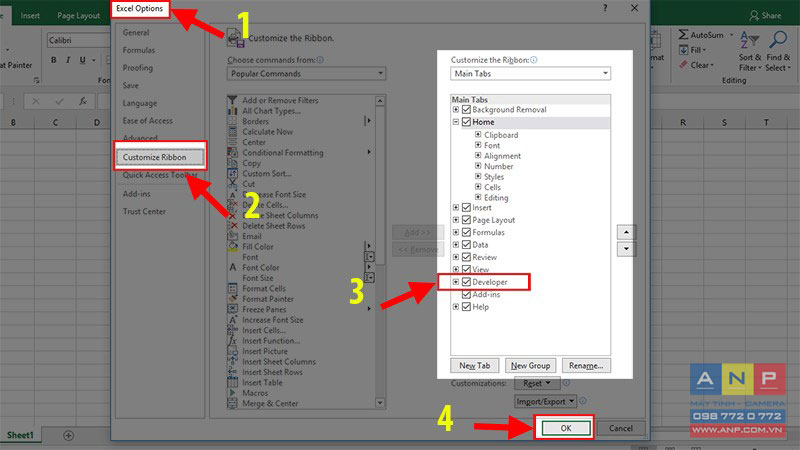Open the Trust Center category
Viewport: 800px width, 450px height.
tap(144, 211)
